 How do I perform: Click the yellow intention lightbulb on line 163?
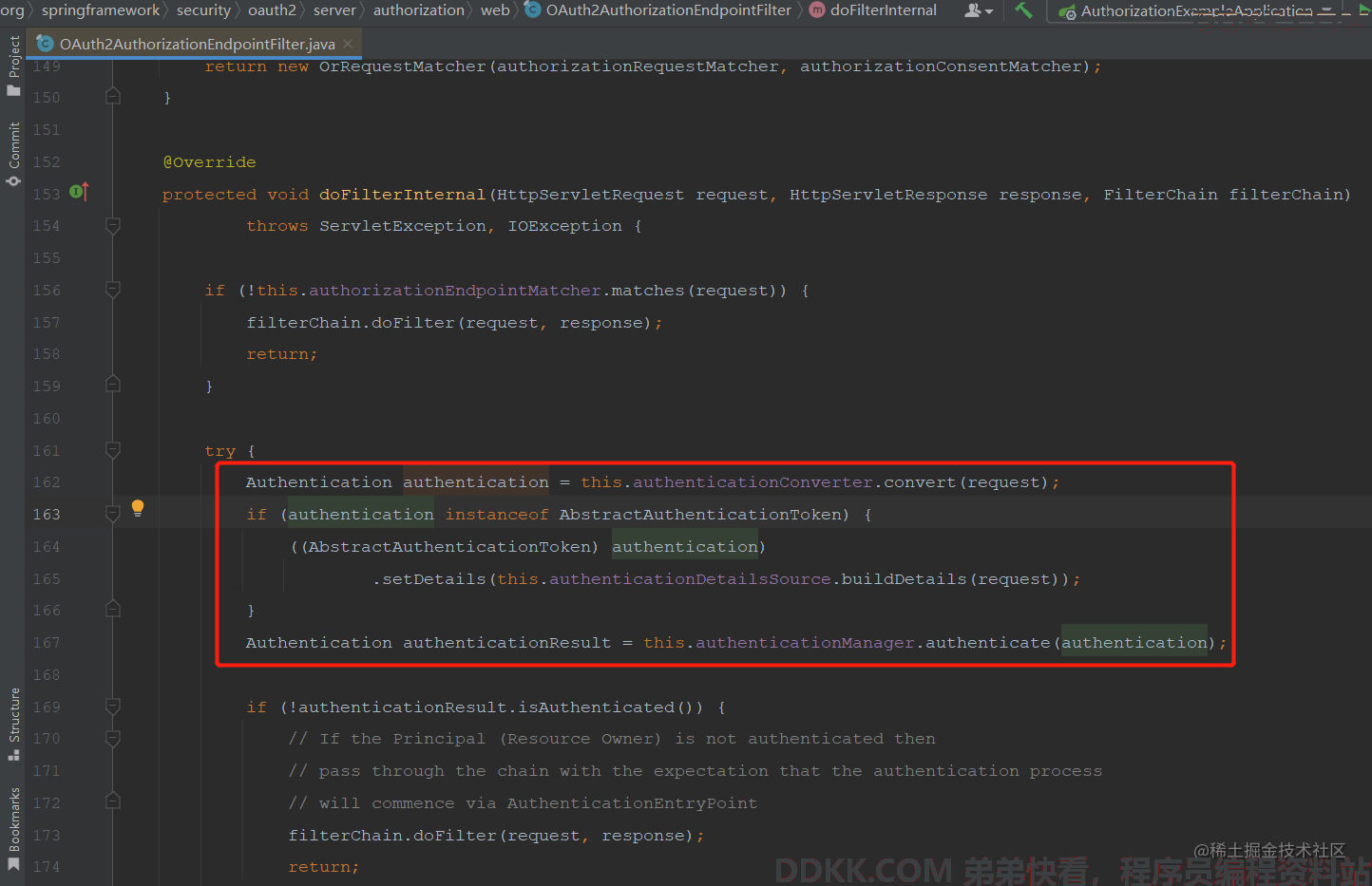tap(138, 507)
